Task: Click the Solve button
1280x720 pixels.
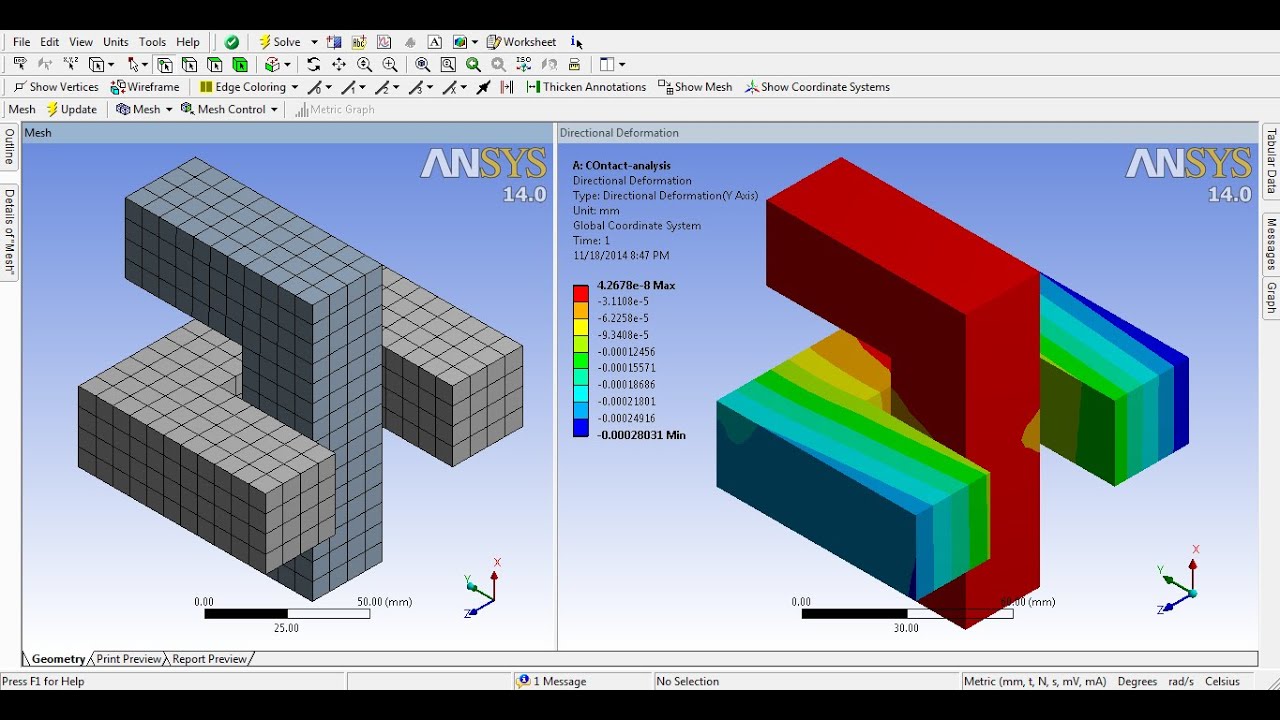Action: 280,42
